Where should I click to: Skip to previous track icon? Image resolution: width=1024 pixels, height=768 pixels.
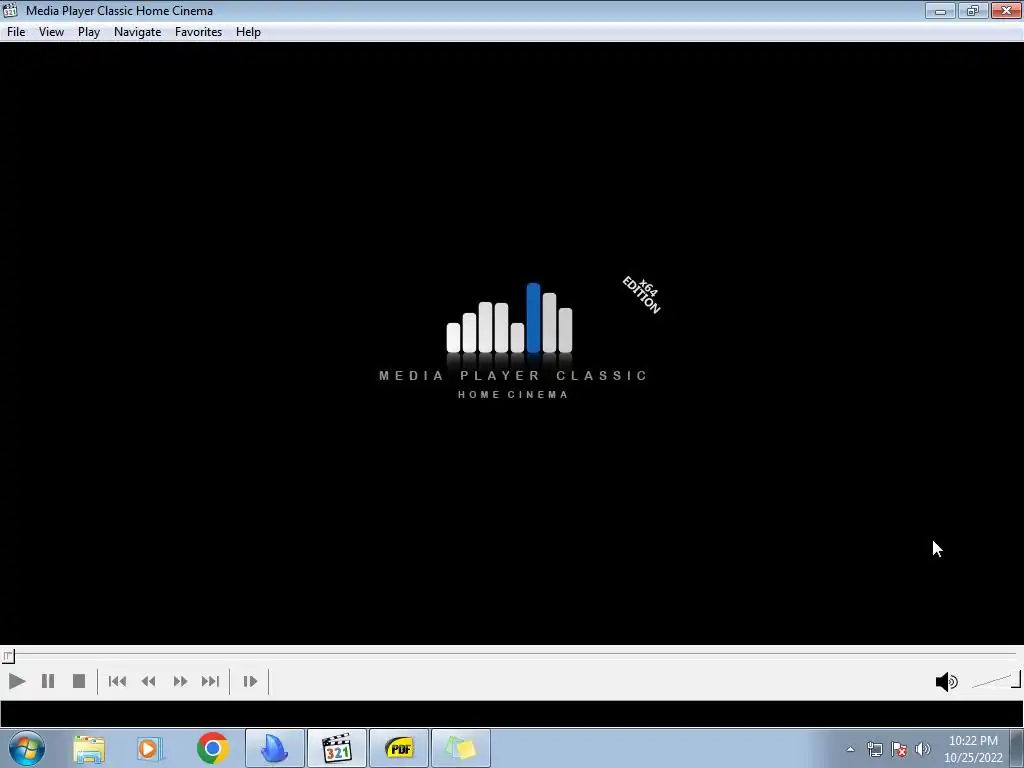coord(118,681)
